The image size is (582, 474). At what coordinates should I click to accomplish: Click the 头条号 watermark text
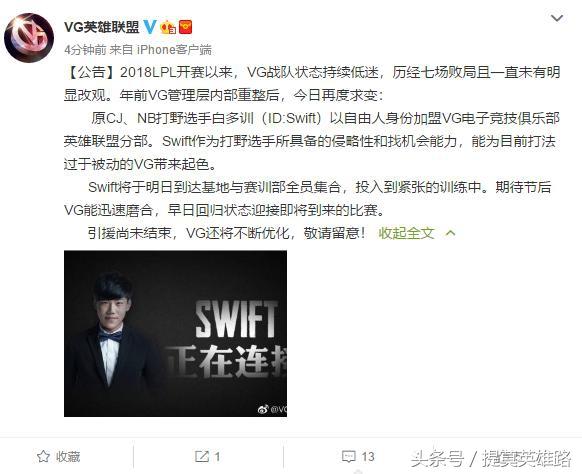437,459
